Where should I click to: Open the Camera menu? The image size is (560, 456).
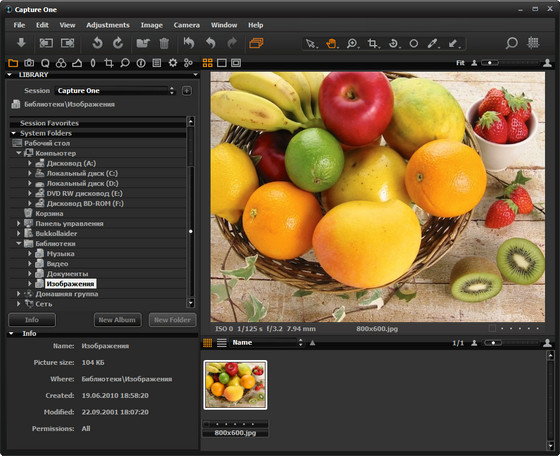click(x=186, y=25)
